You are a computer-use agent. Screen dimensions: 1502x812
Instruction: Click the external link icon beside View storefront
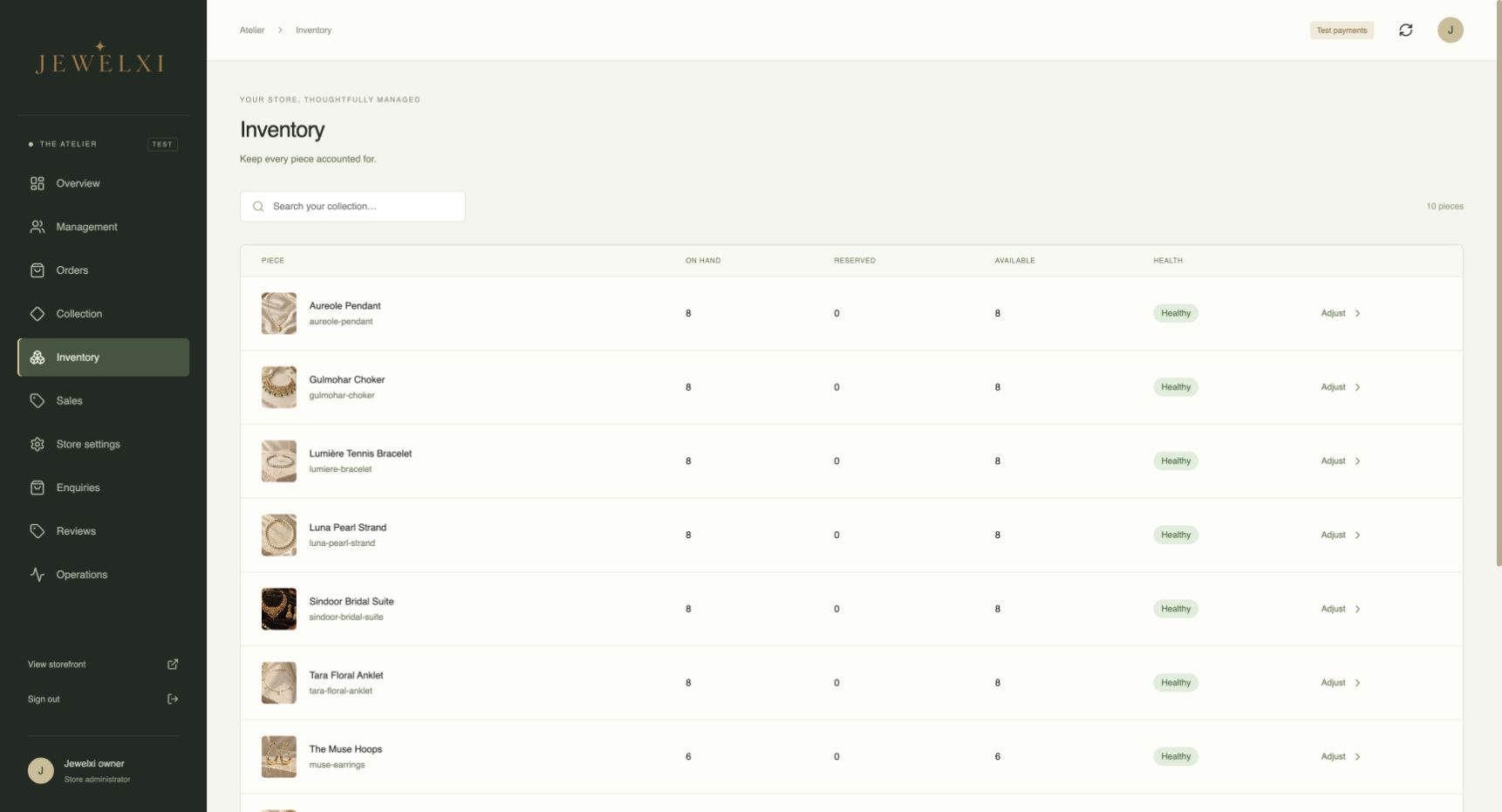173,665
